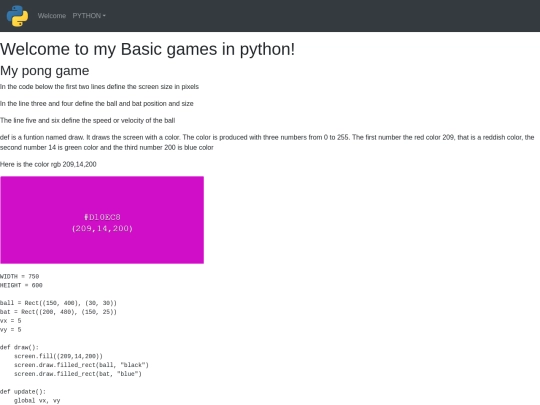Click the magenta #D10EC8 color image

pos(102,220)
